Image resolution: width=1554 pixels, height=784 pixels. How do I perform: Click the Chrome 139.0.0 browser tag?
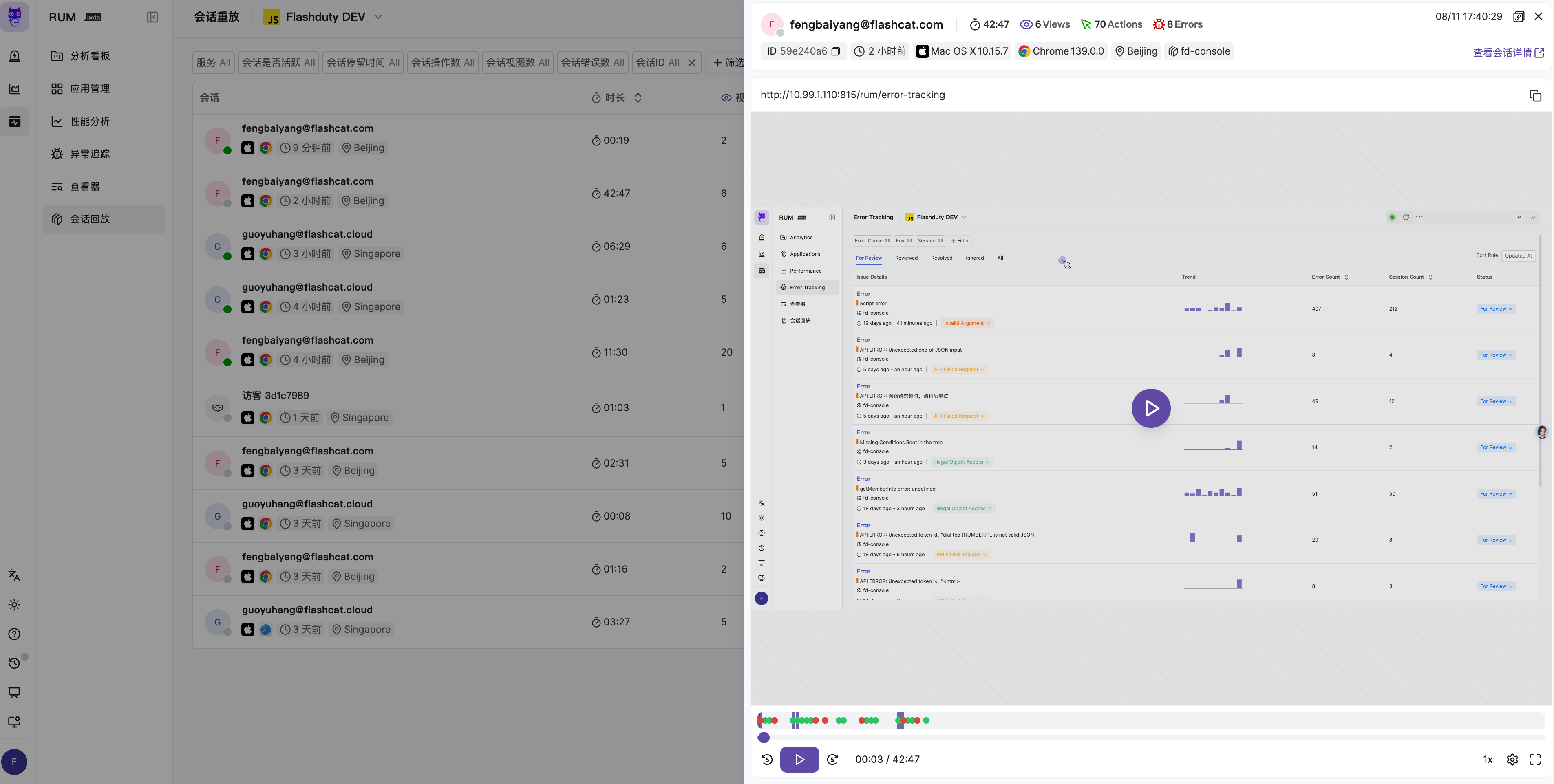(x=1061, y=51)
